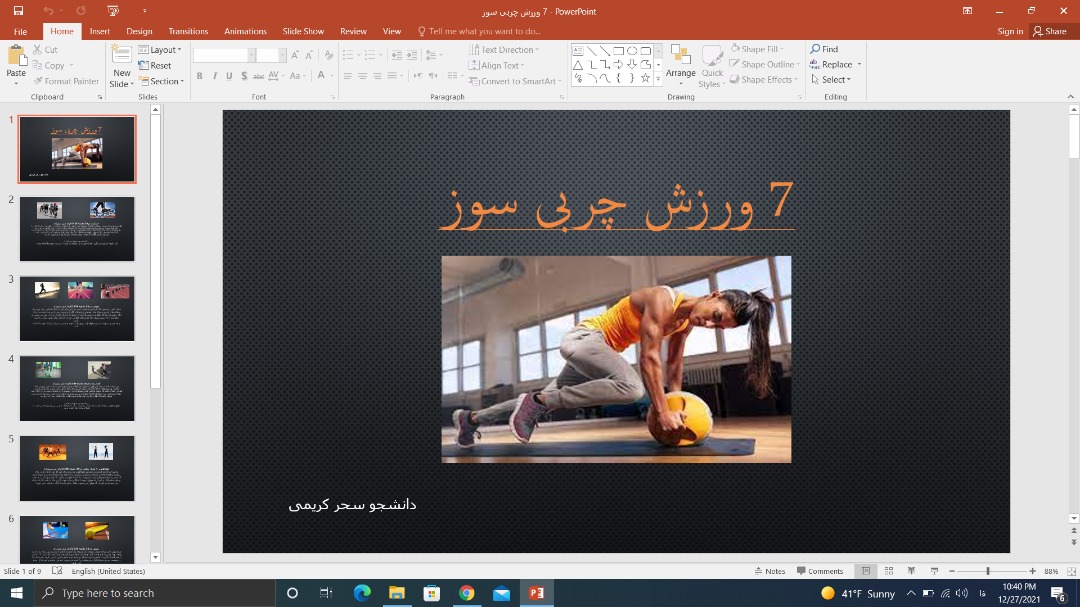
Task: Click Reset in the Slides group
Action: coord(156,65)
